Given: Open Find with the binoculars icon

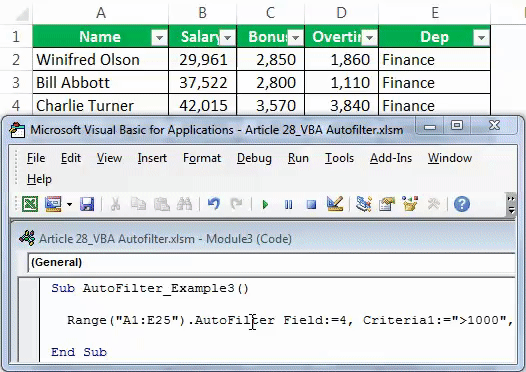Looking at the screenshot, I should 185,204.
